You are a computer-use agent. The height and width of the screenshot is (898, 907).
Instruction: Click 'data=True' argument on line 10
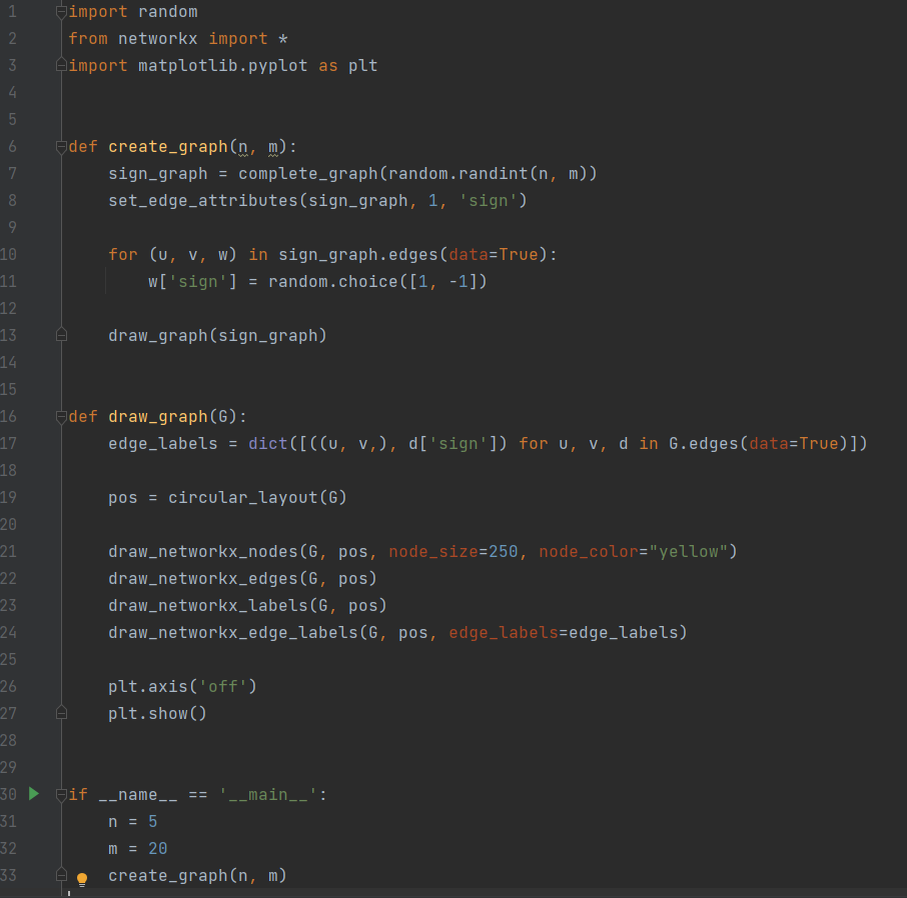pyautogui.click(x=493, y=255)
